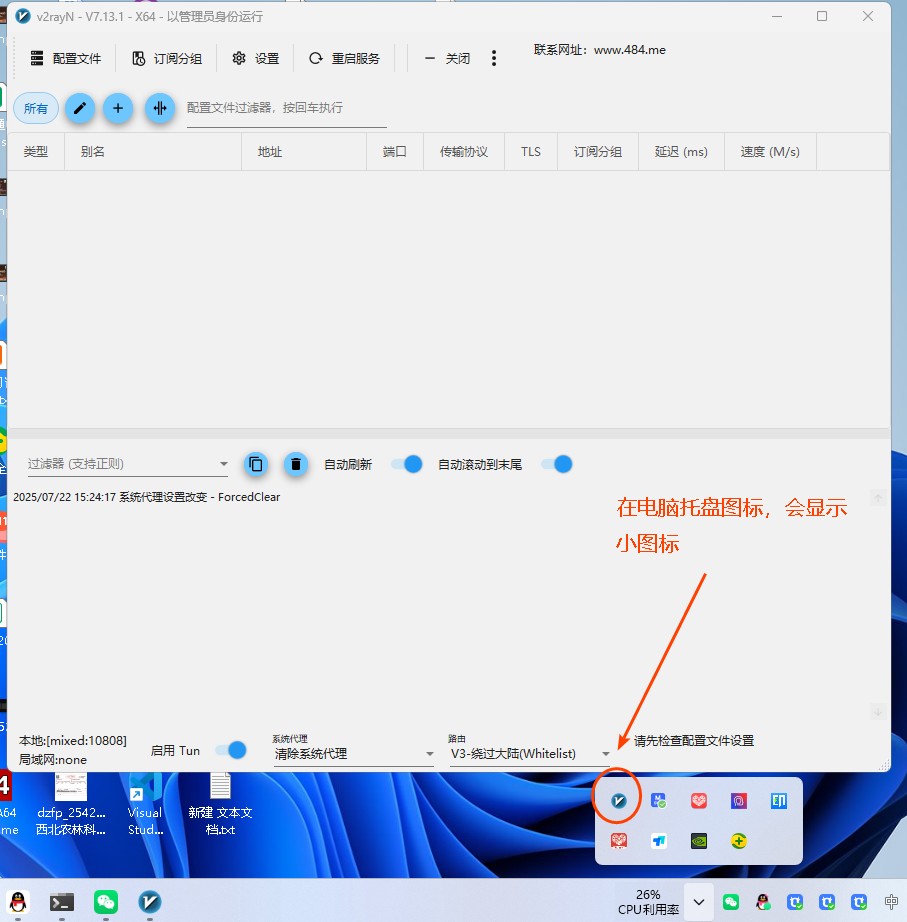Click the blue 印 icon in tray popup

779,800
